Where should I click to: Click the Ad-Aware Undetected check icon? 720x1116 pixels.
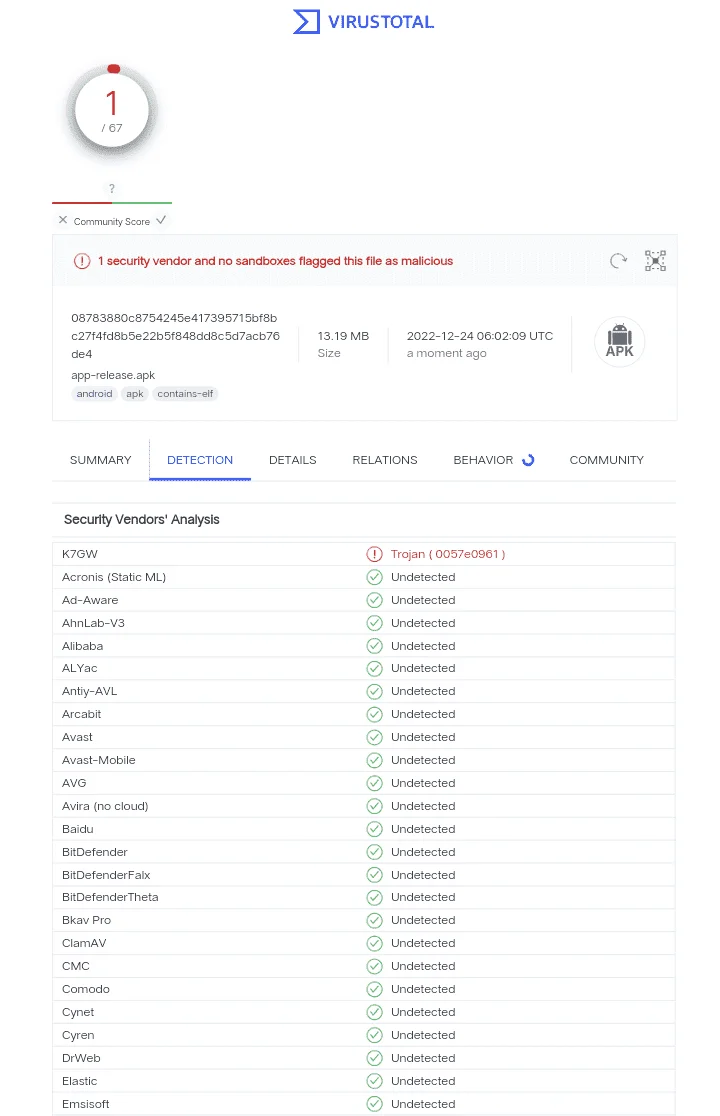pyautogui.click(x=374, y=600)
